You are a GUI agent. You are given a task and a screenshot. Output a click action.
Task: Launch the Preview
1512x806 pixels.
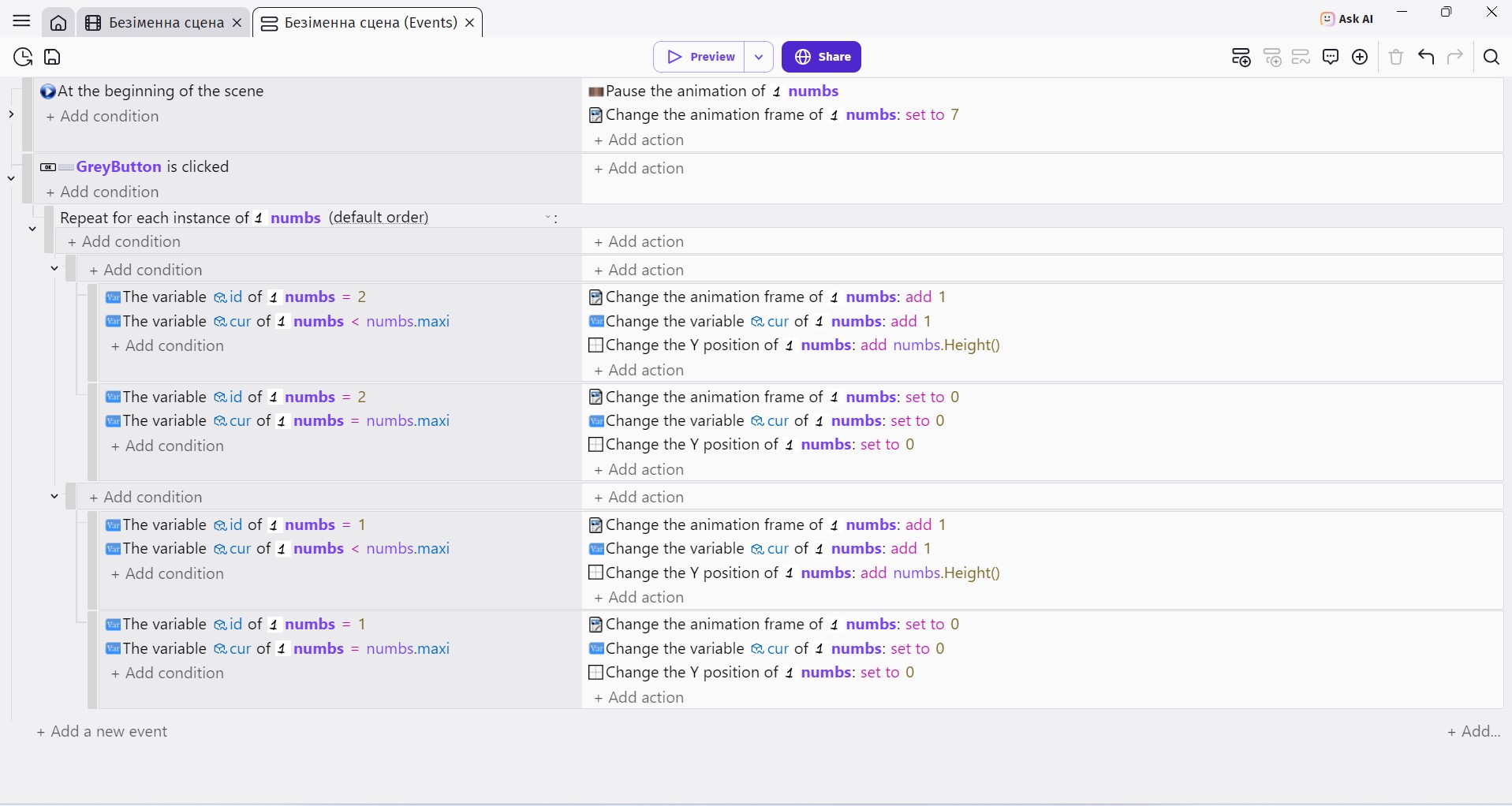pyautogui.click(x=699, y=57)
